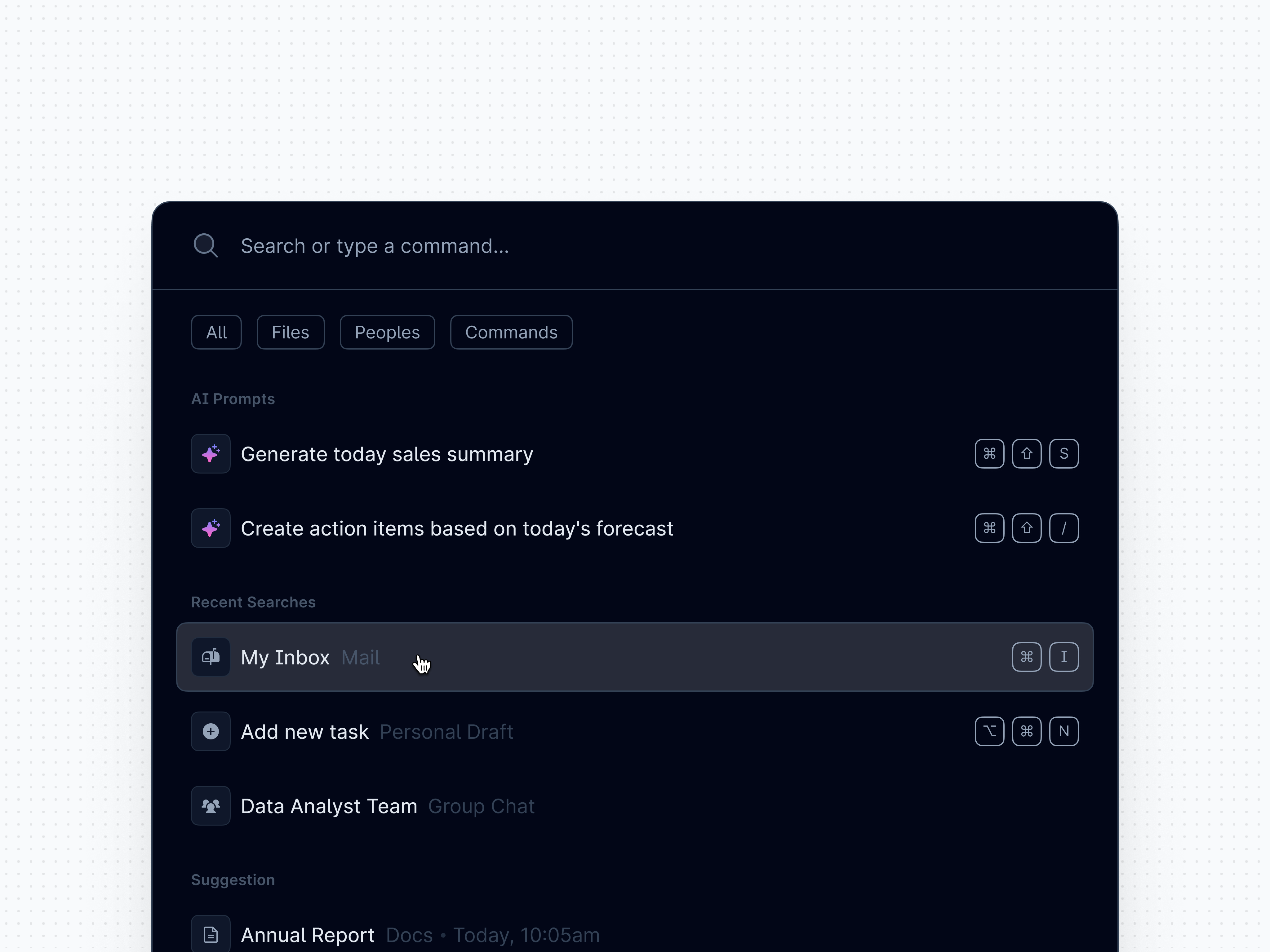The width and height of the screenshot is (1270, 952).
Task: Click the mailbox icon for My Inbox
Action: click(211, 657)
